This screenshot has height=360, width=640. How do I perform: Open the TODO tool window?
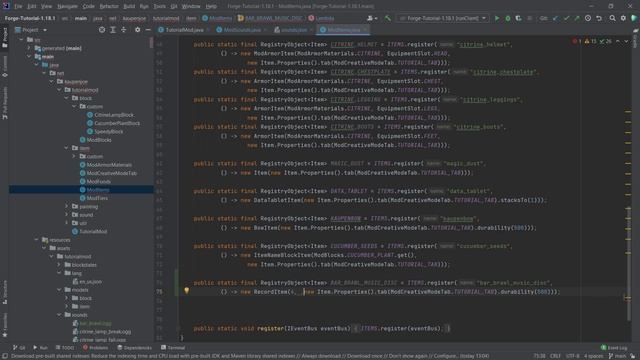(x=65, y=348)
